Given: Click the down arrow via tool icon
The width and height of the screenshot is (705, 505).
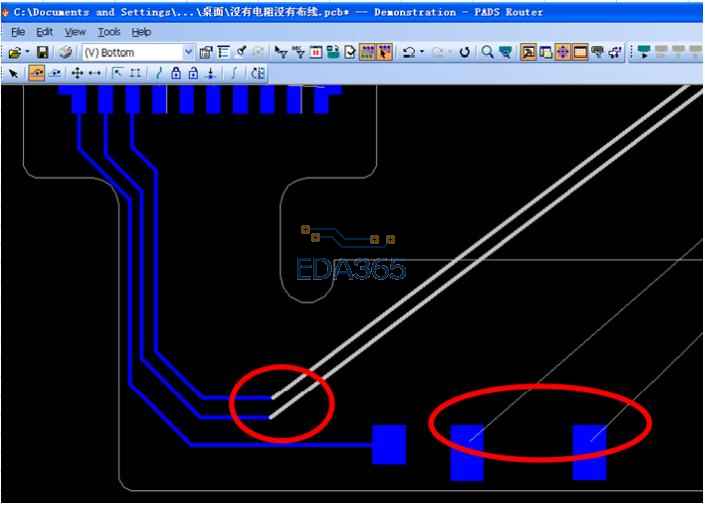Looking at the screenshot, I should (x=210, y=73).
